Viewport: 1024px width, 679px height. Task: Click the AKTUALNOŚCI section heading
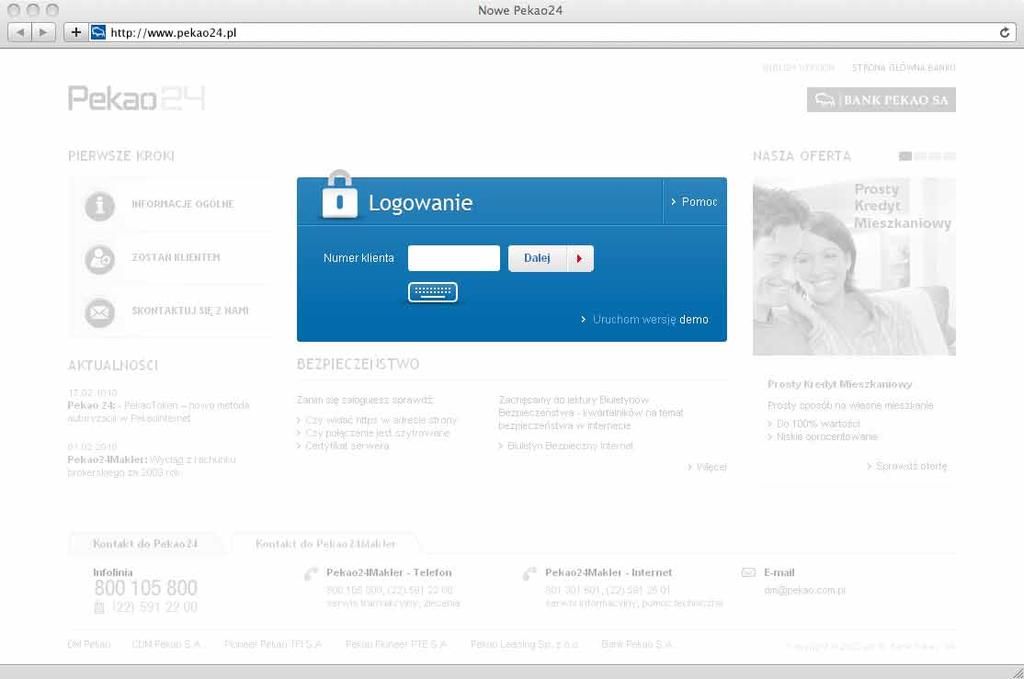click(113, 366)
